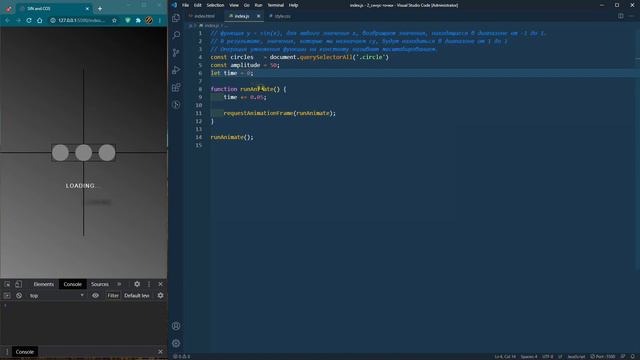
Task: Reload the browser page
Action: [29, 20]
